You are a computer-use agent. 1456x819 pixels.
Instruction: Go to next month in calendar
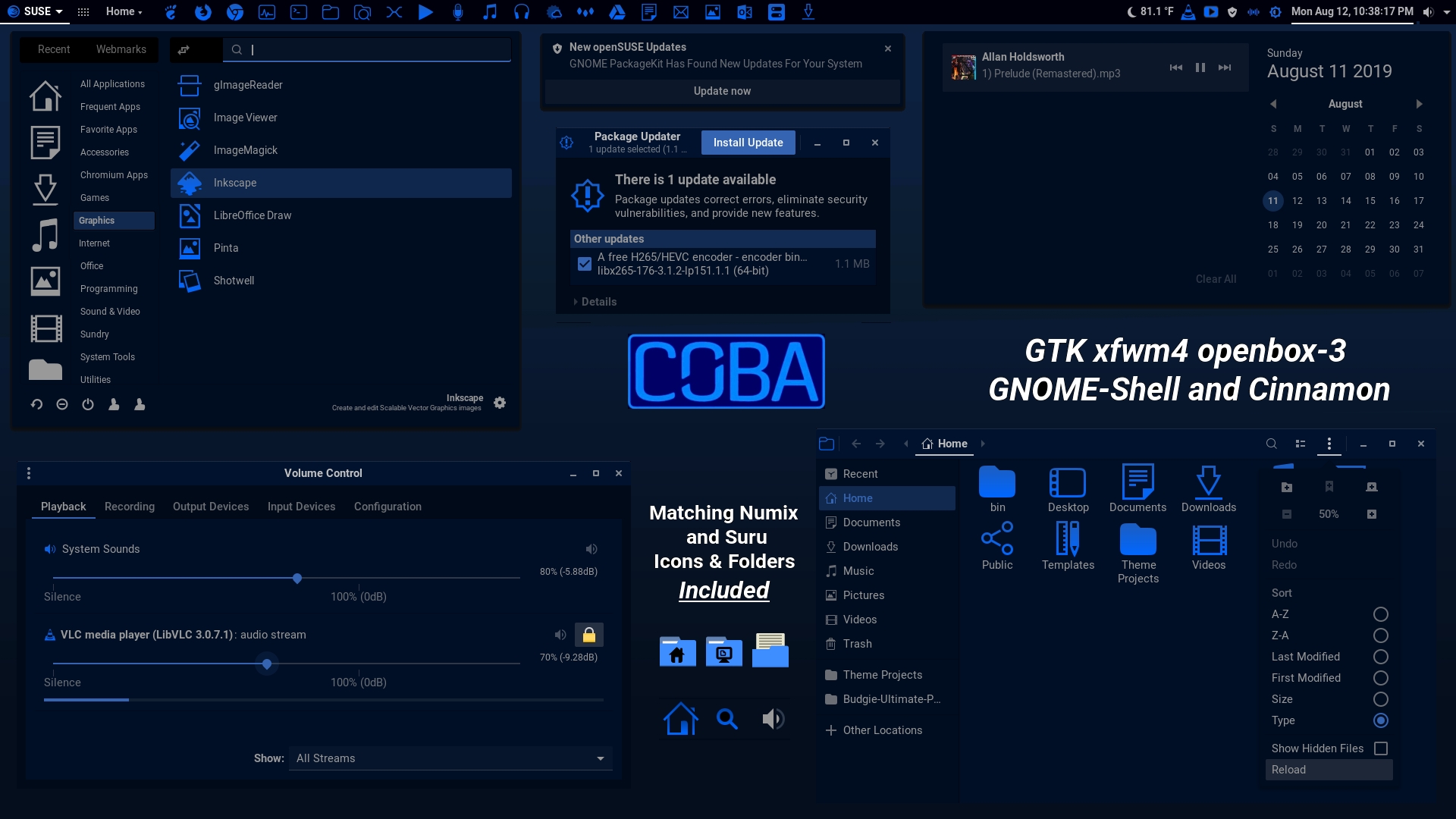coord(1419,104)
